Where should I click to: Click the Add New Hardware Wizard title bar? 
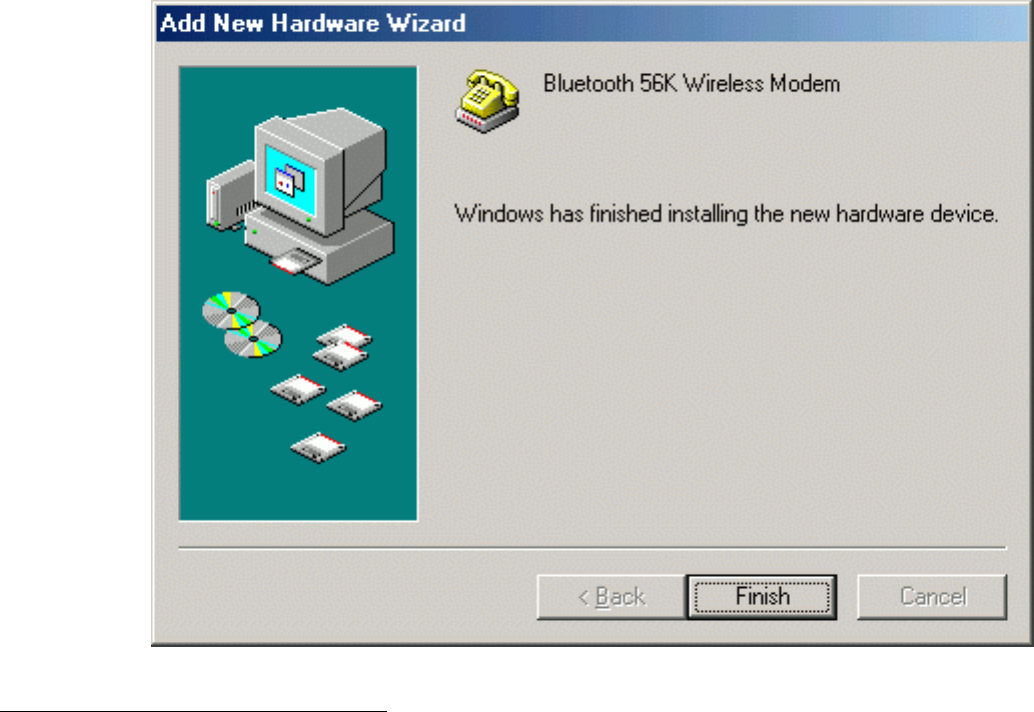tap(592, 23)
